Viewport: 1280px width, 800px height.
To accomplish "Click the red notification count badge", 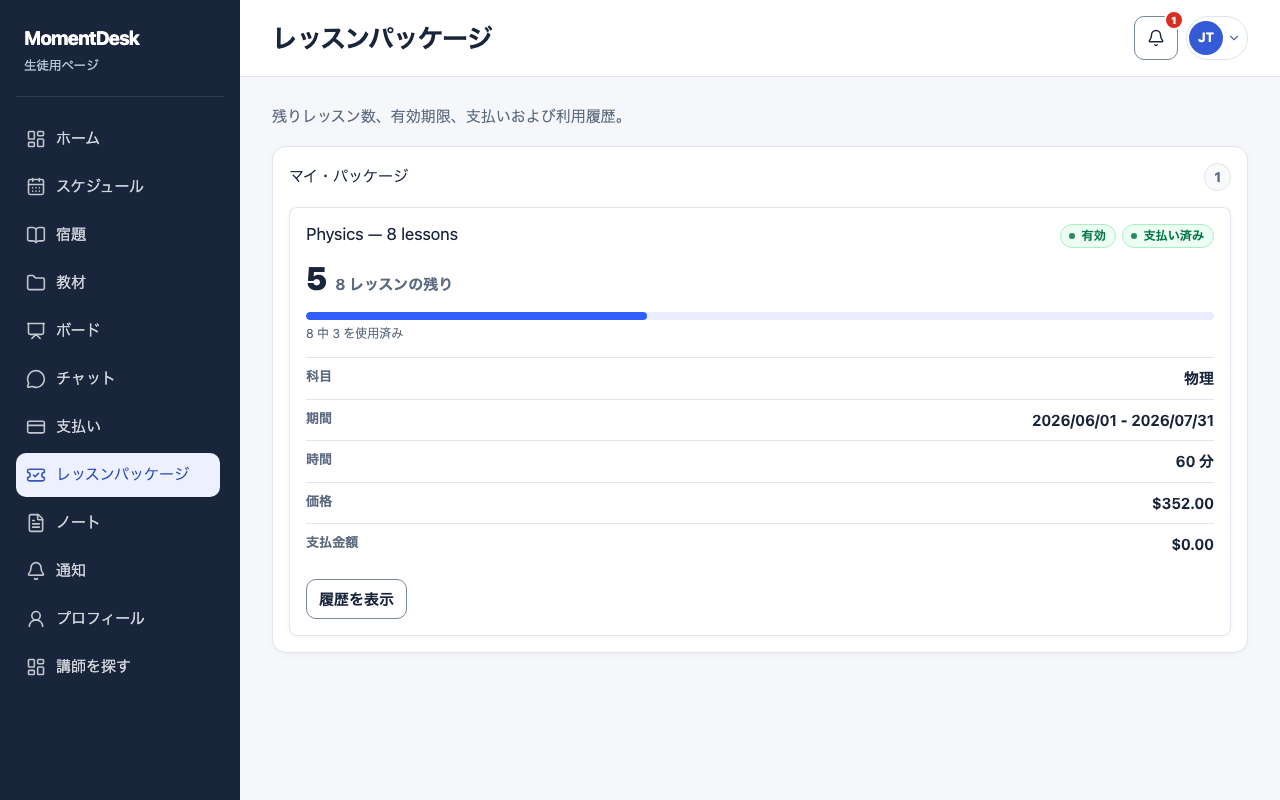I will (x=1174, y=20).
